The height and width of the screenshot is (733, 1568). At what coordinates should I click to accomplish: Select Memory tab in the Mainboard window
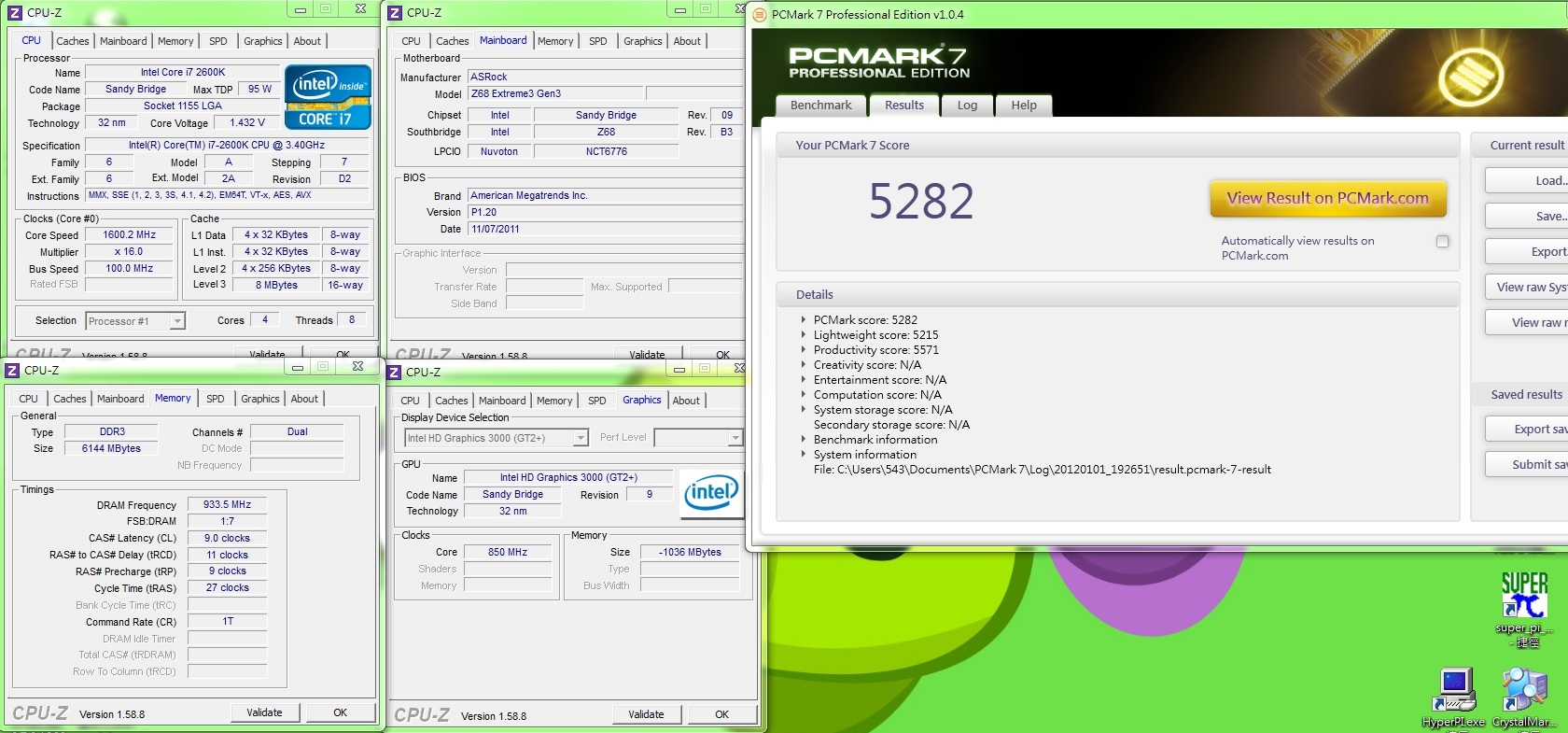555,41
